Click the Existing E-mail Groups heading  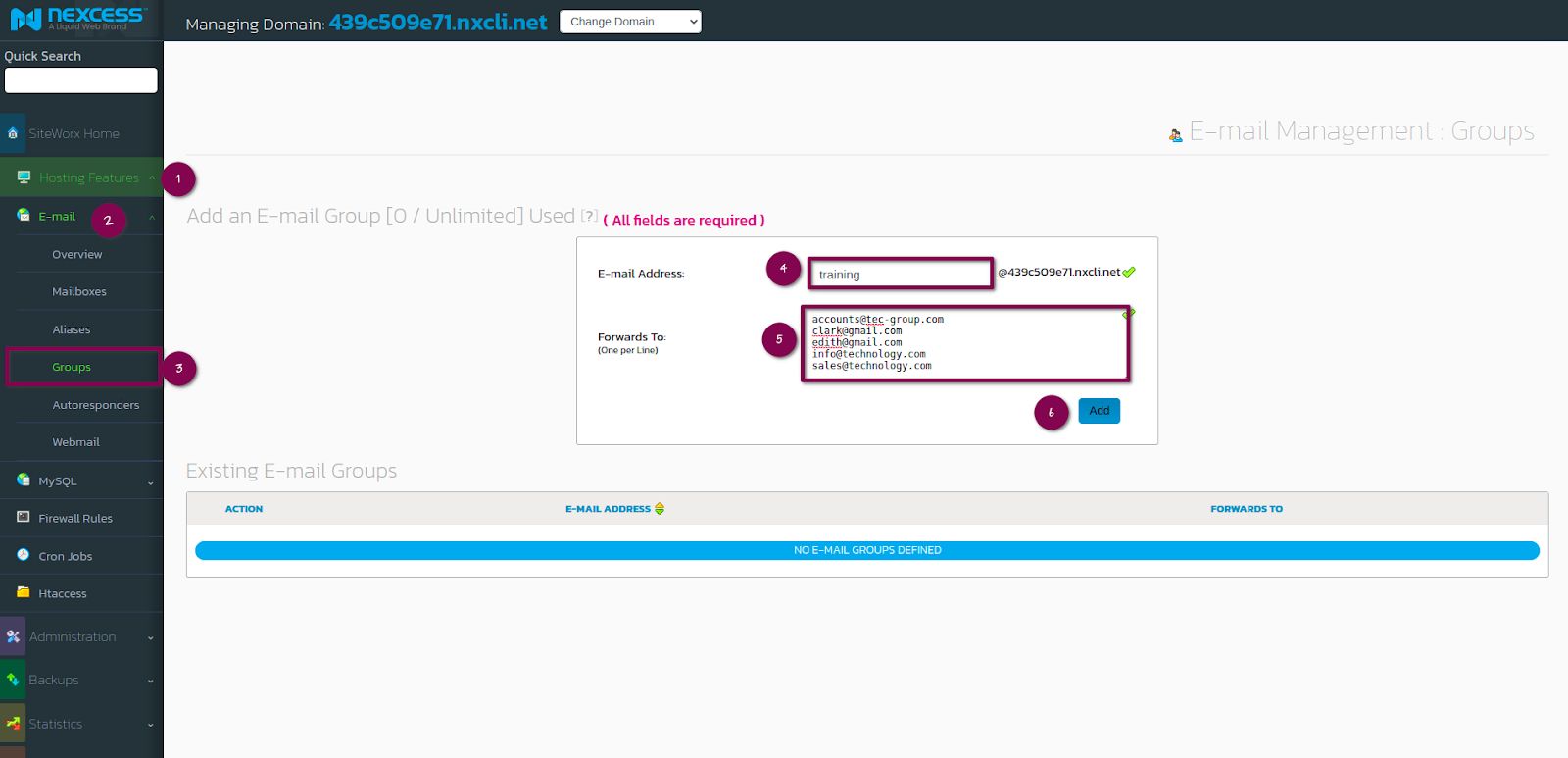pos(292,471)
